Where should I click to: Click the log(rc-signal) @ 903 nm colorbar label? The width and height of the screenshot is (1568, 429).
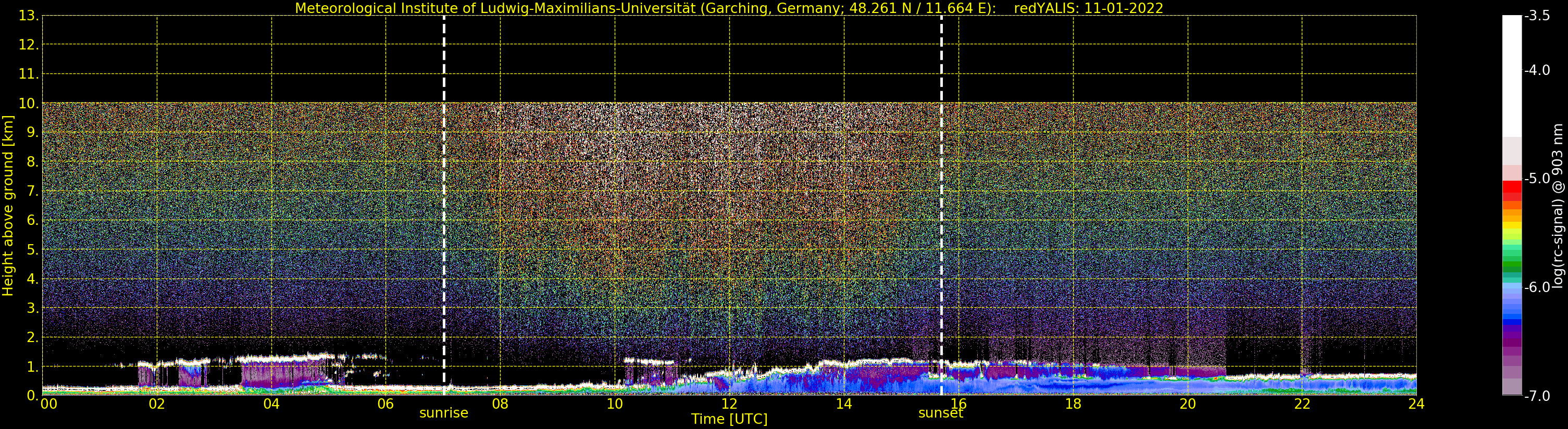(x=1557, y=206)
